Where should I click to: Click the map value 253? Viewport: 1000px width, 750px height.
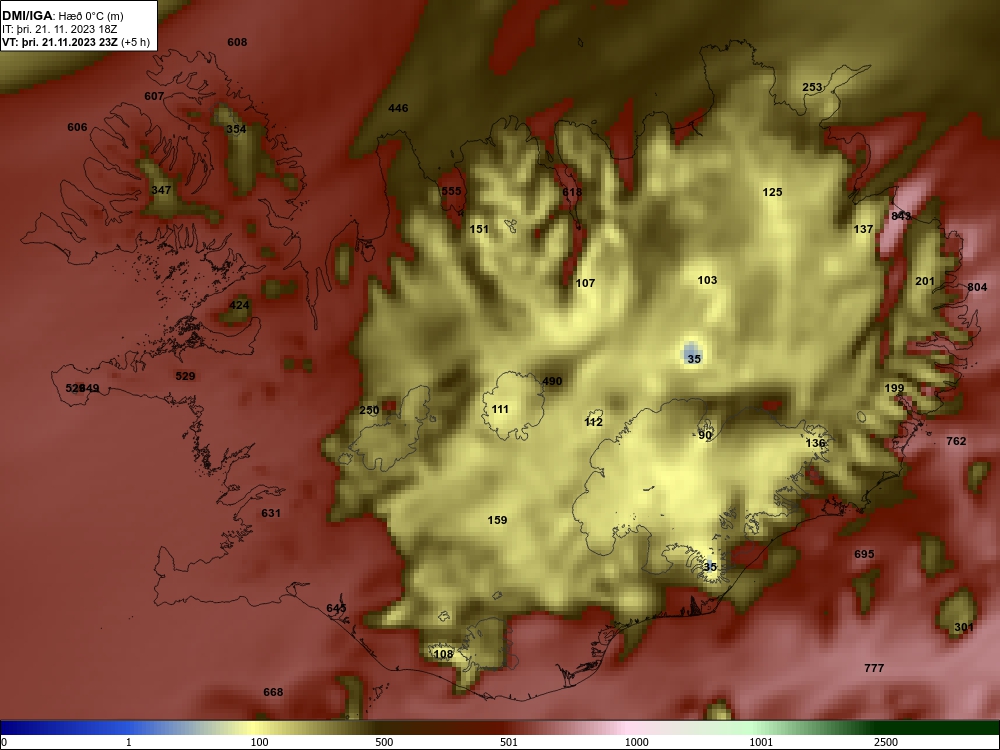812,87
